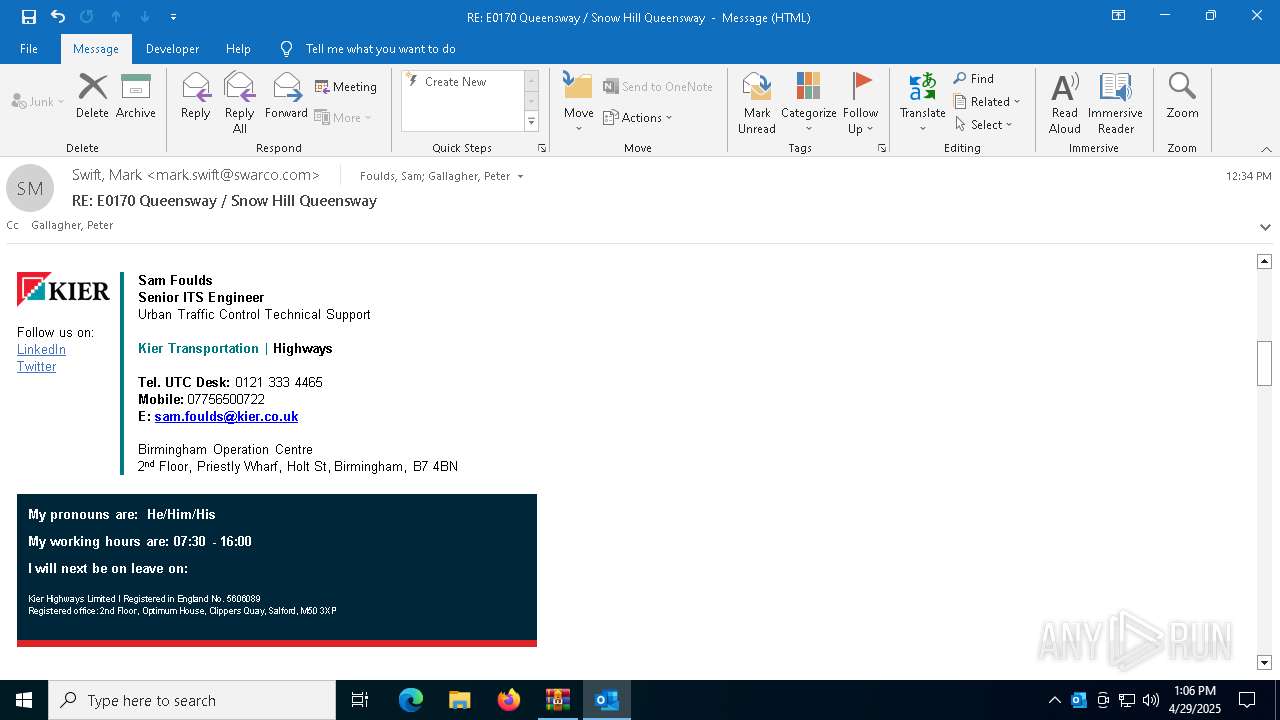This screenshot has width=1280, height=720.
Task: Click the sam.foulds@kier.co.uk email link
Action: point(226,416)
